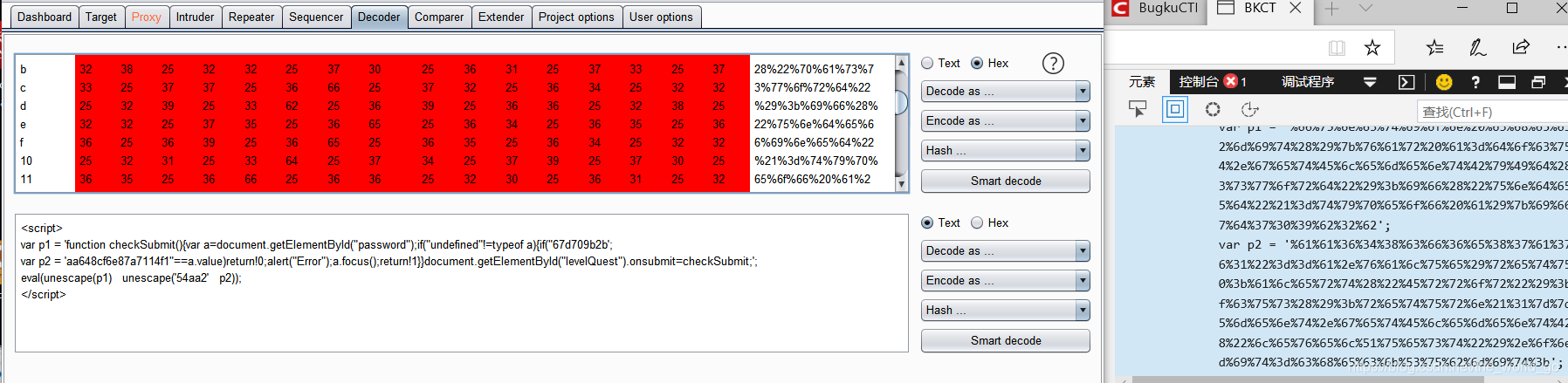Switch to the Target tab
Image resolution: width=1568 pixels, height=383 pixels.
pyautogui.click(x=101, y=17)
